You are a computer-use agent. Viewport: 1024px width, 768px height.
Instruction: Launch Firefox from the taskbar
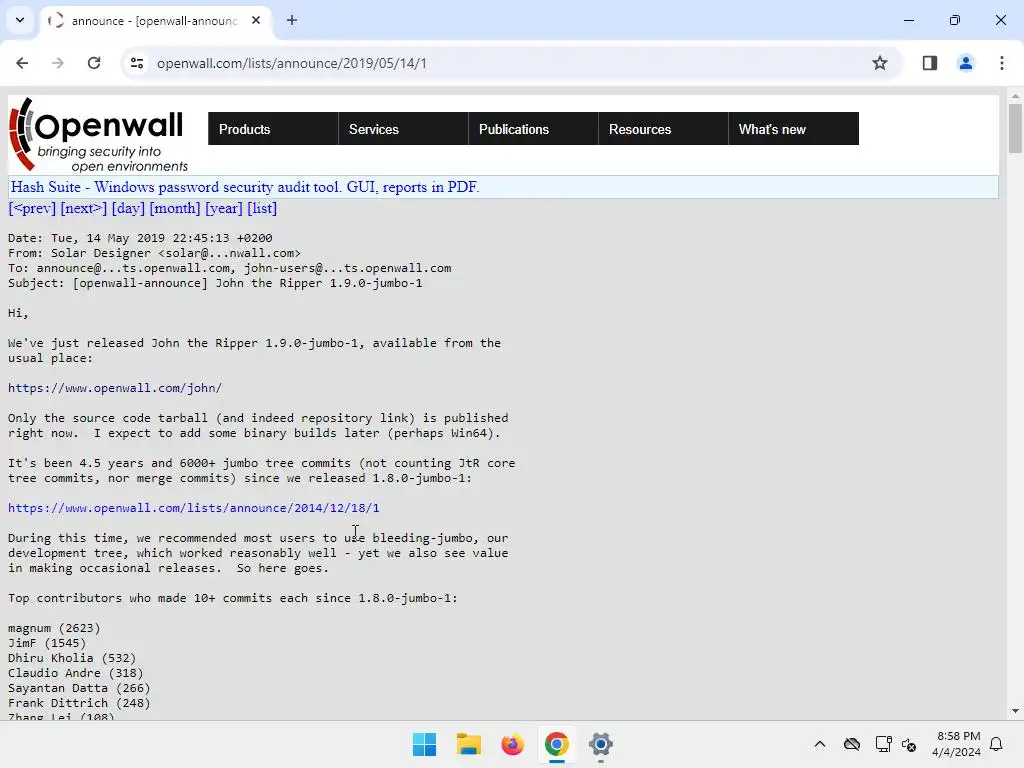pos(513,744)
